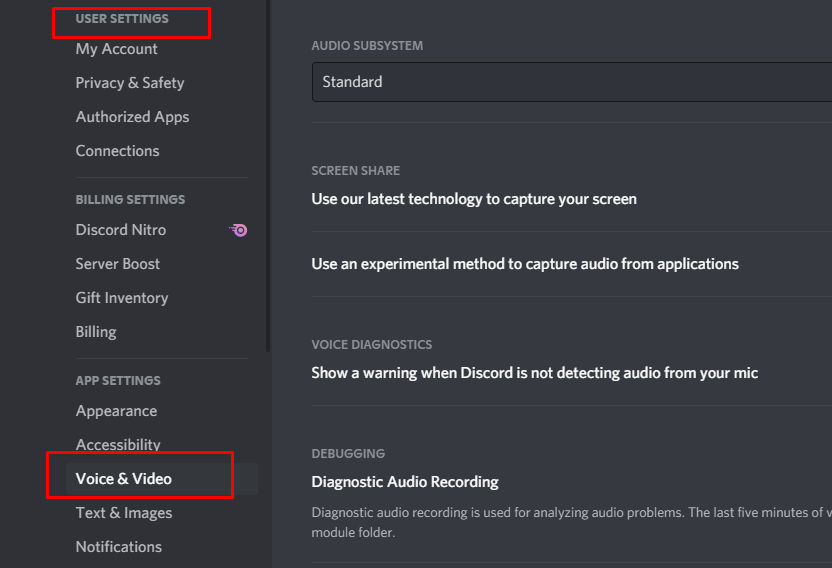The image size is (832, 568).
Task: Select Voice & Video settings
Action: [x=162, y=479]
